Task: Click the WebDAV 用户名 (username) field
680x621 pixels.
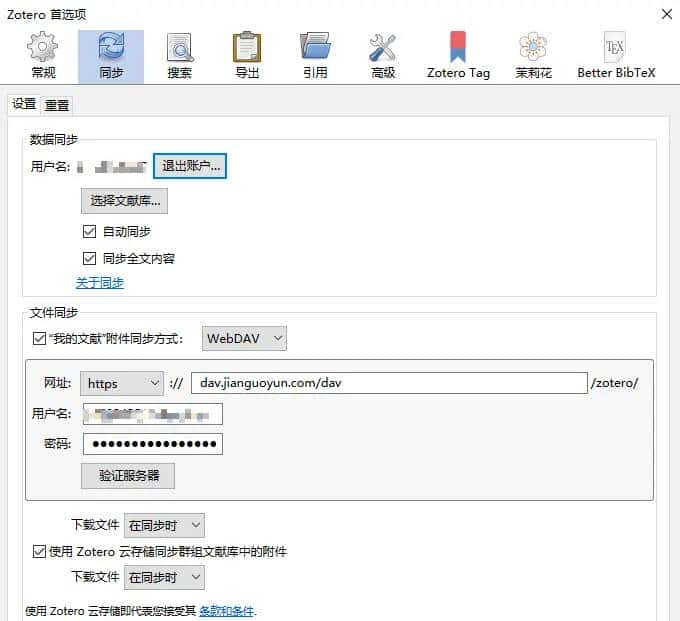Action: pos(153,414)
